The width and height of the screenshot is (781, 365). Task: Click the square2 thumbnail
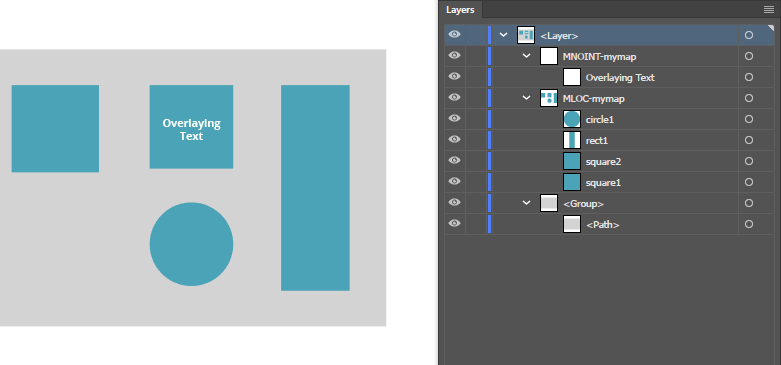[x=572, y=161]
